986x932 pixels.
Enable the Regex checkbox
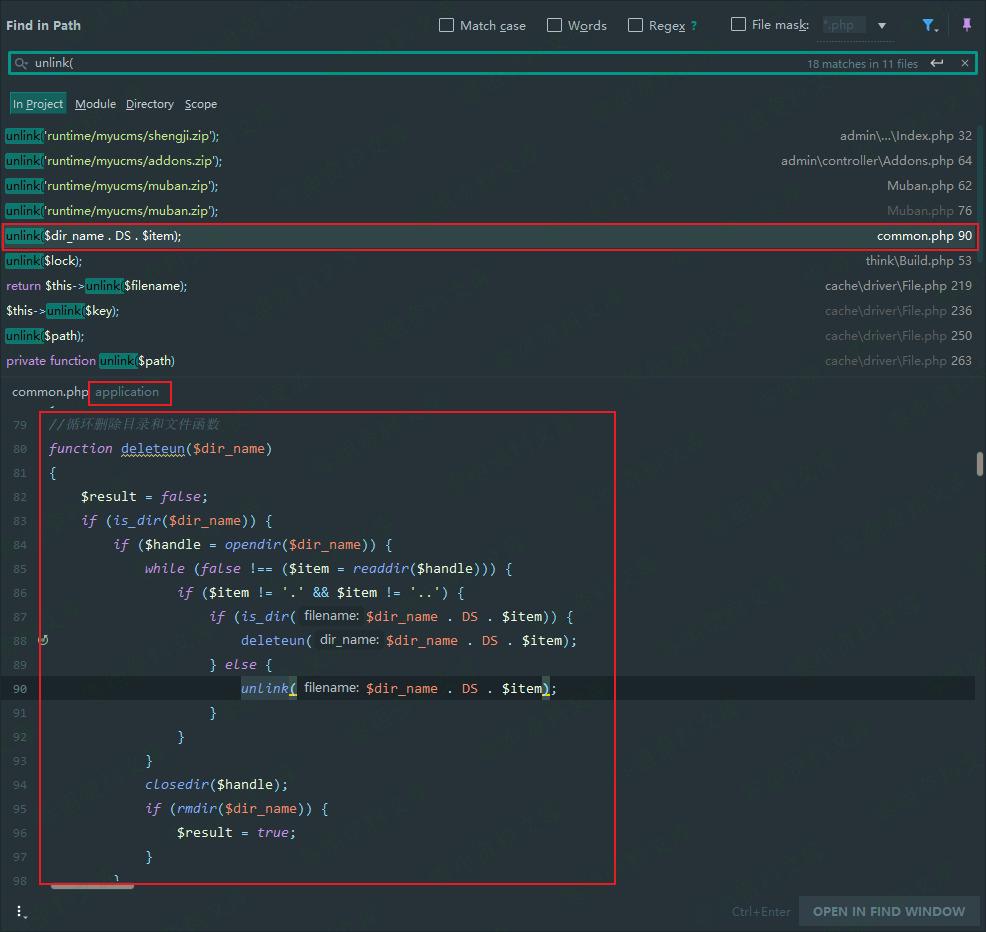click(635, 25)
